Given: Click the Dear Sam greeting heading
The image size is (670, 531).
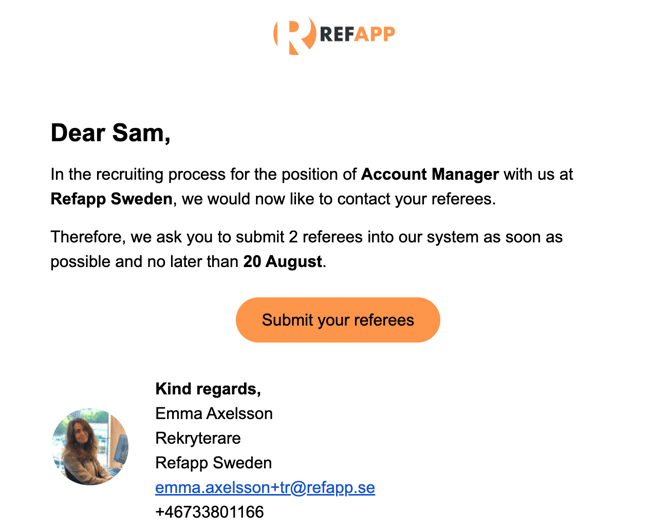Looking at the screenshot, I should [111, 133].
